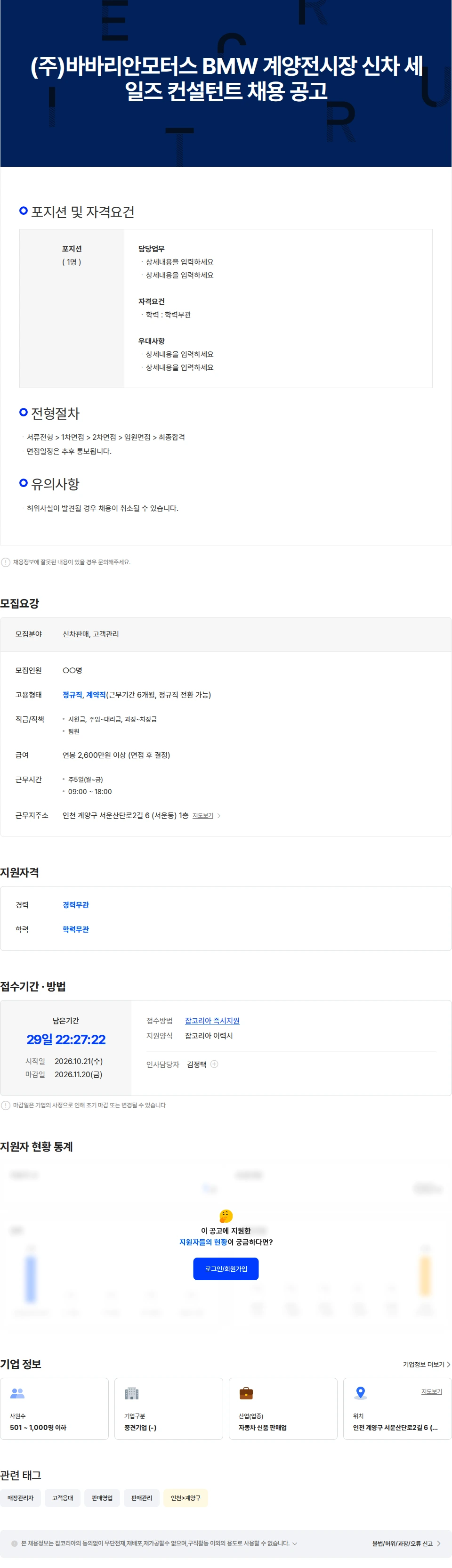This screenshot has width=452, height=1568.
Task: Select the 고객응대 tag
Action: click(x=63, y=1498)
